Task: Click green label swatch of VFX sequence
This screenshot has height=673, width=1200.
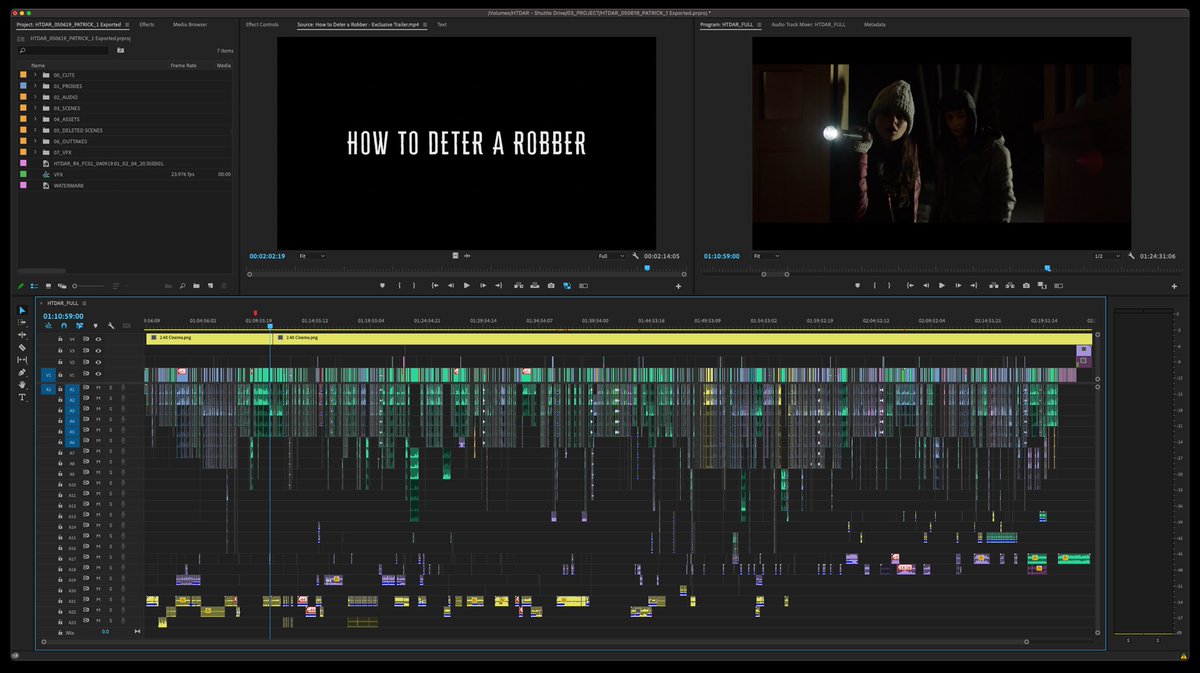Action: 23,174
